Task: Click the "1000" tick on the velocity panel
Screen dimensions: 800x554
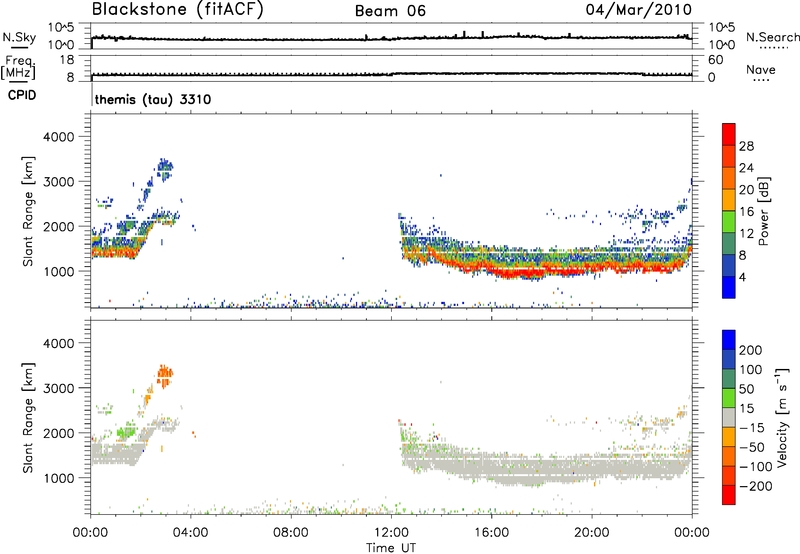Action: 59,478
